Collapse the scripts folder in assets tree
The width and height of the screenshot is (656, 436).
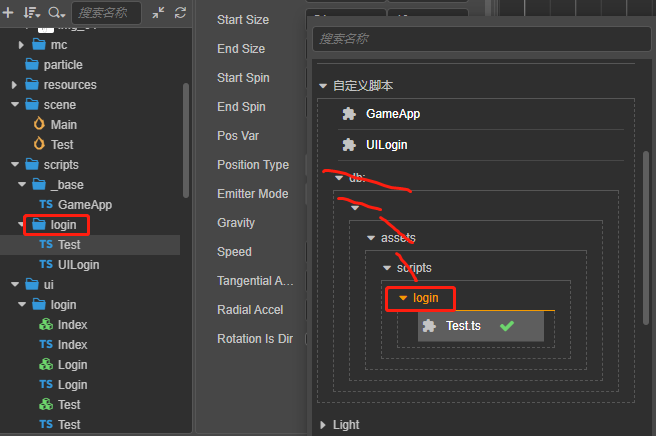(x=15, y=164)
